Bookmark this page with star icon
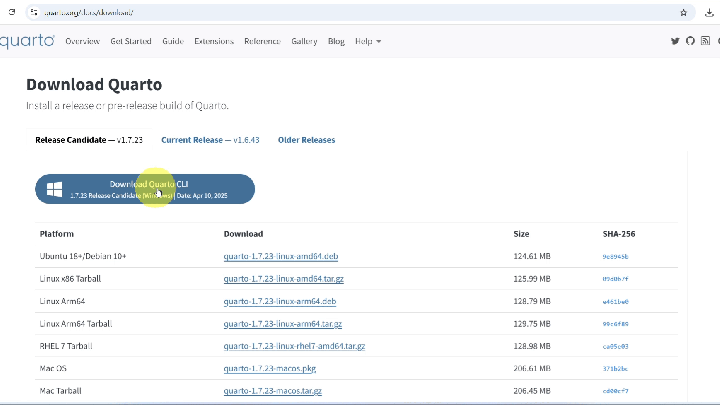 click(683, 13)
